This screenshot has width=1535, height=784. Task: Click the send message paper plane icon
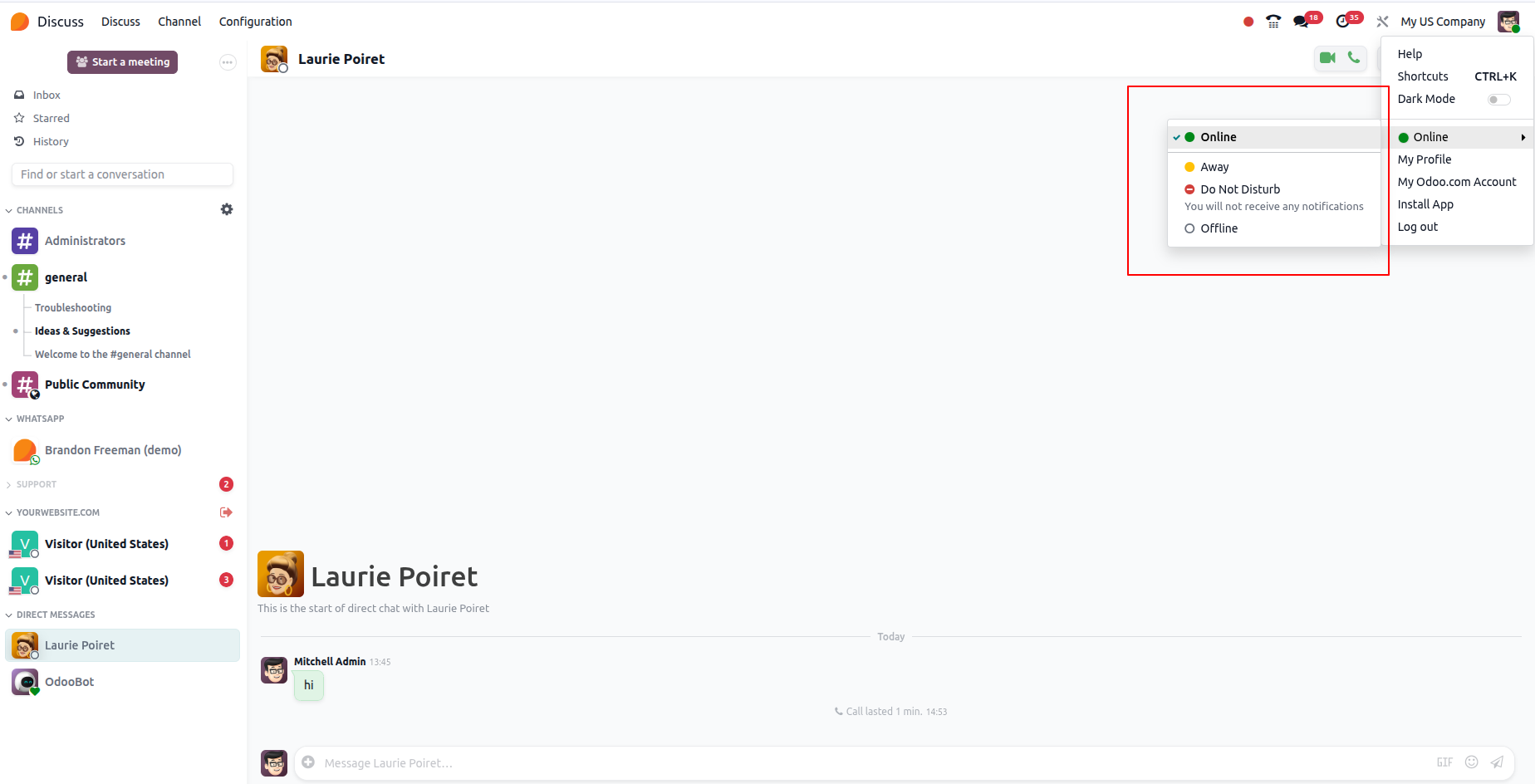[1497, 762]
